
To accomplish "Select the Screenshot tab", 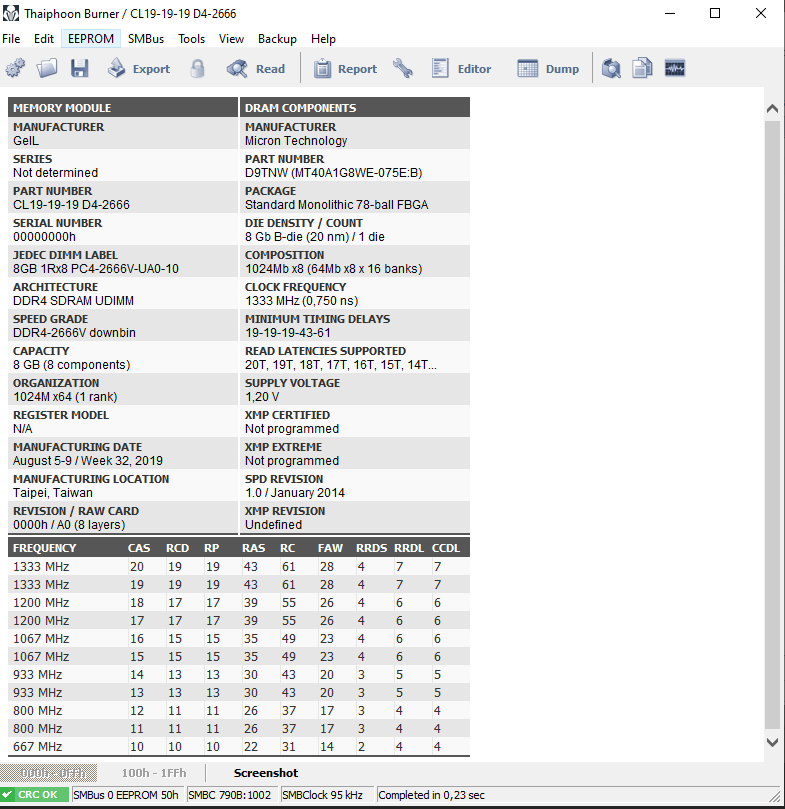I will point(266,773).
